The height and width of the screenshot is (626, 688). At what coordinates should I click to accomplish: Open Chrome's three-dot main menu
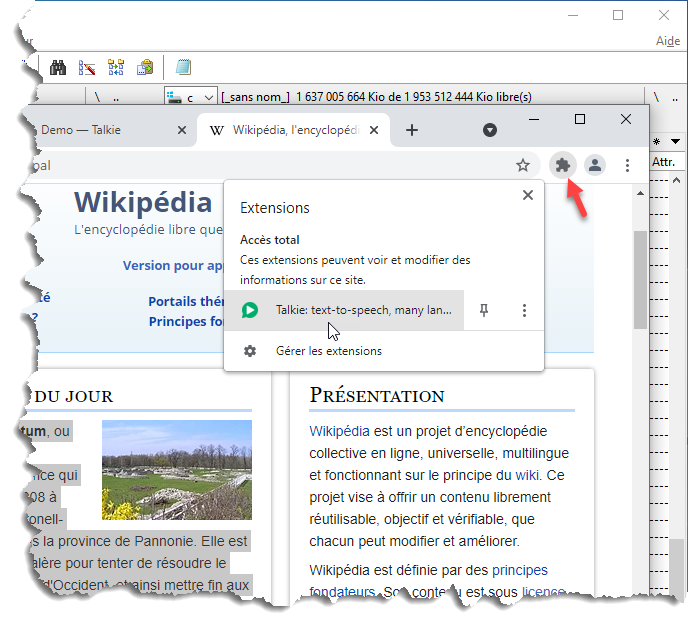click(628, 165)
